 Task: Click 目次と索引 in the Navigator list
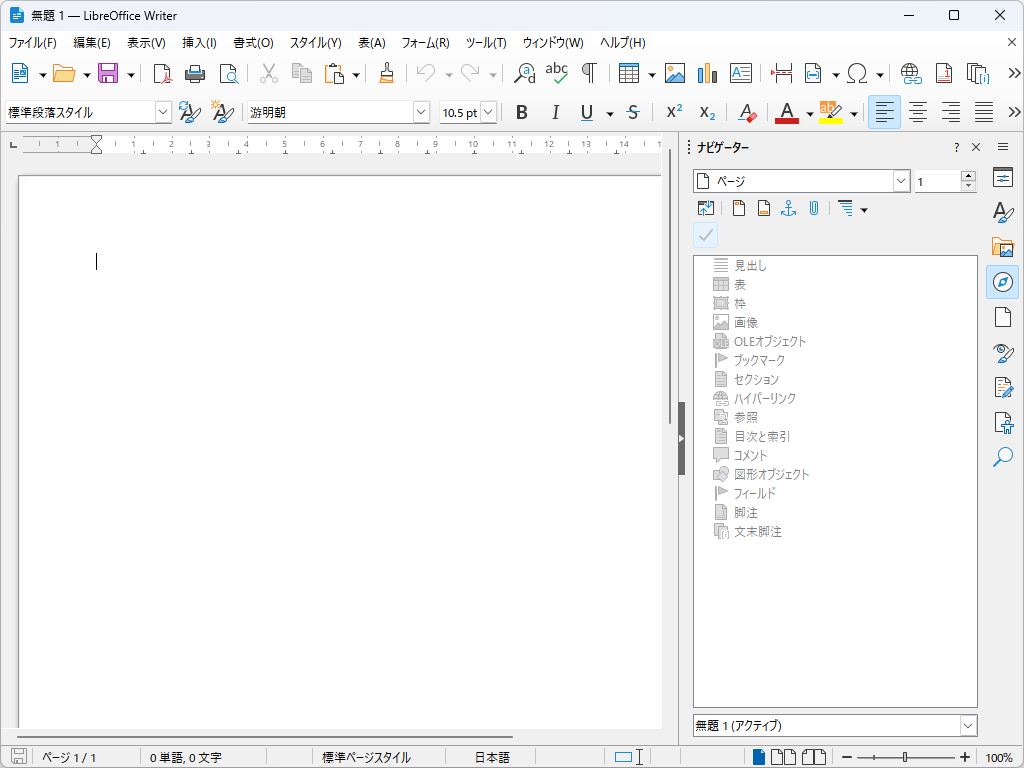763,436
